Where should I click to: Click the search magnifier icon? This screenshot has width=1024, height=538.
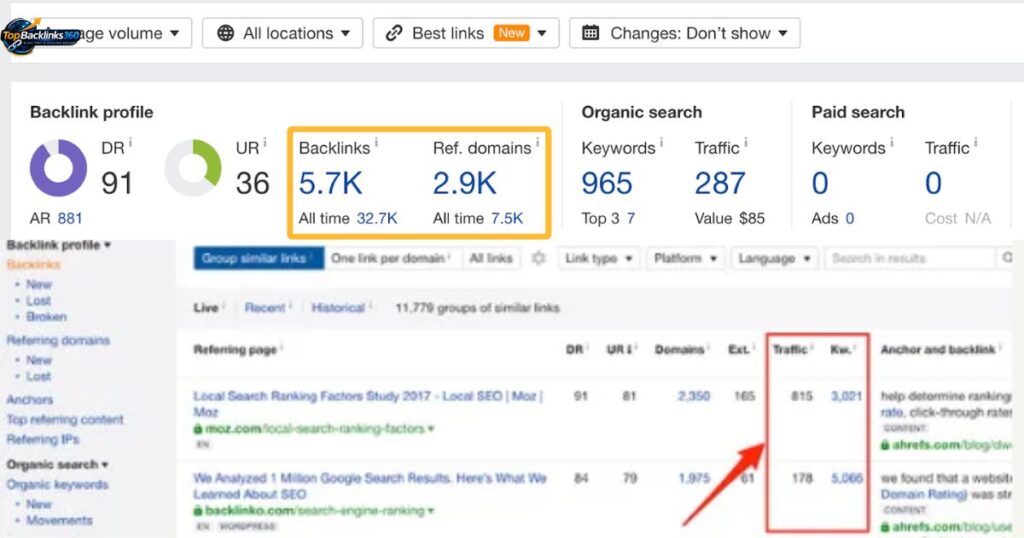tap(1006, 259)
